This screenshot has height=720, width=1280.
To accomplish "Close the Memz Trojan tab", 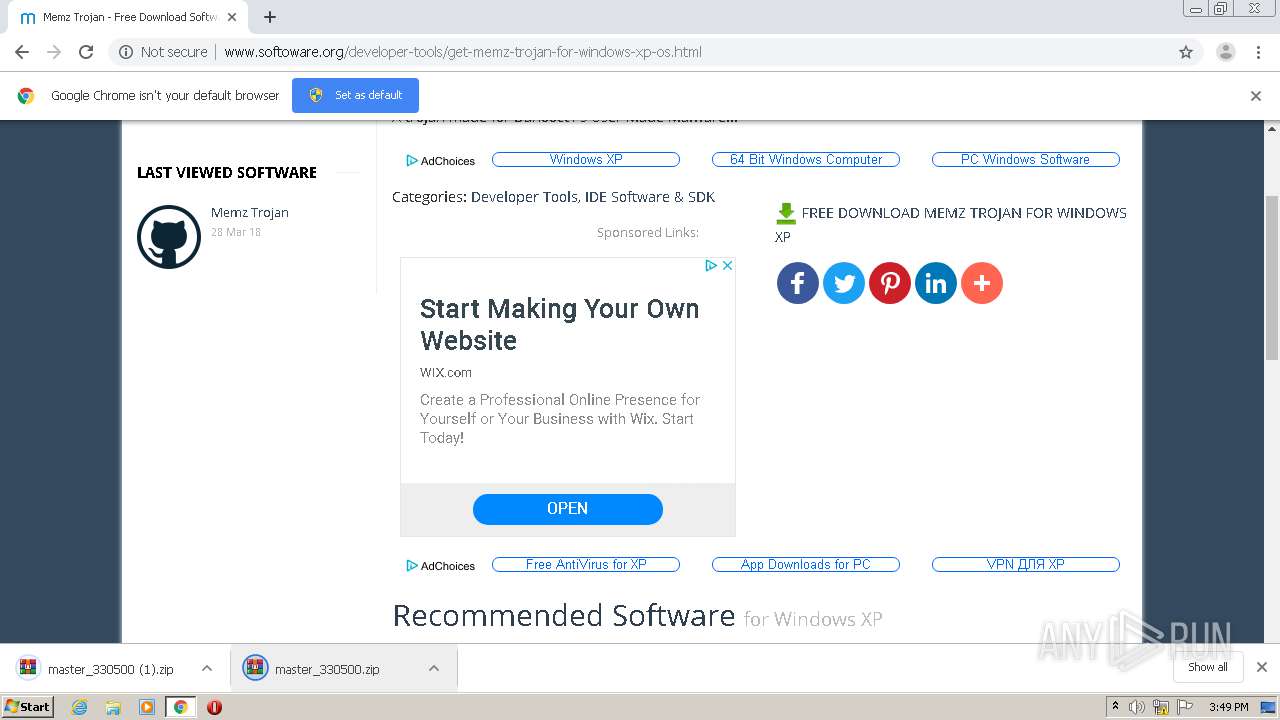I will pyautogui.click(x=232, y=17).
